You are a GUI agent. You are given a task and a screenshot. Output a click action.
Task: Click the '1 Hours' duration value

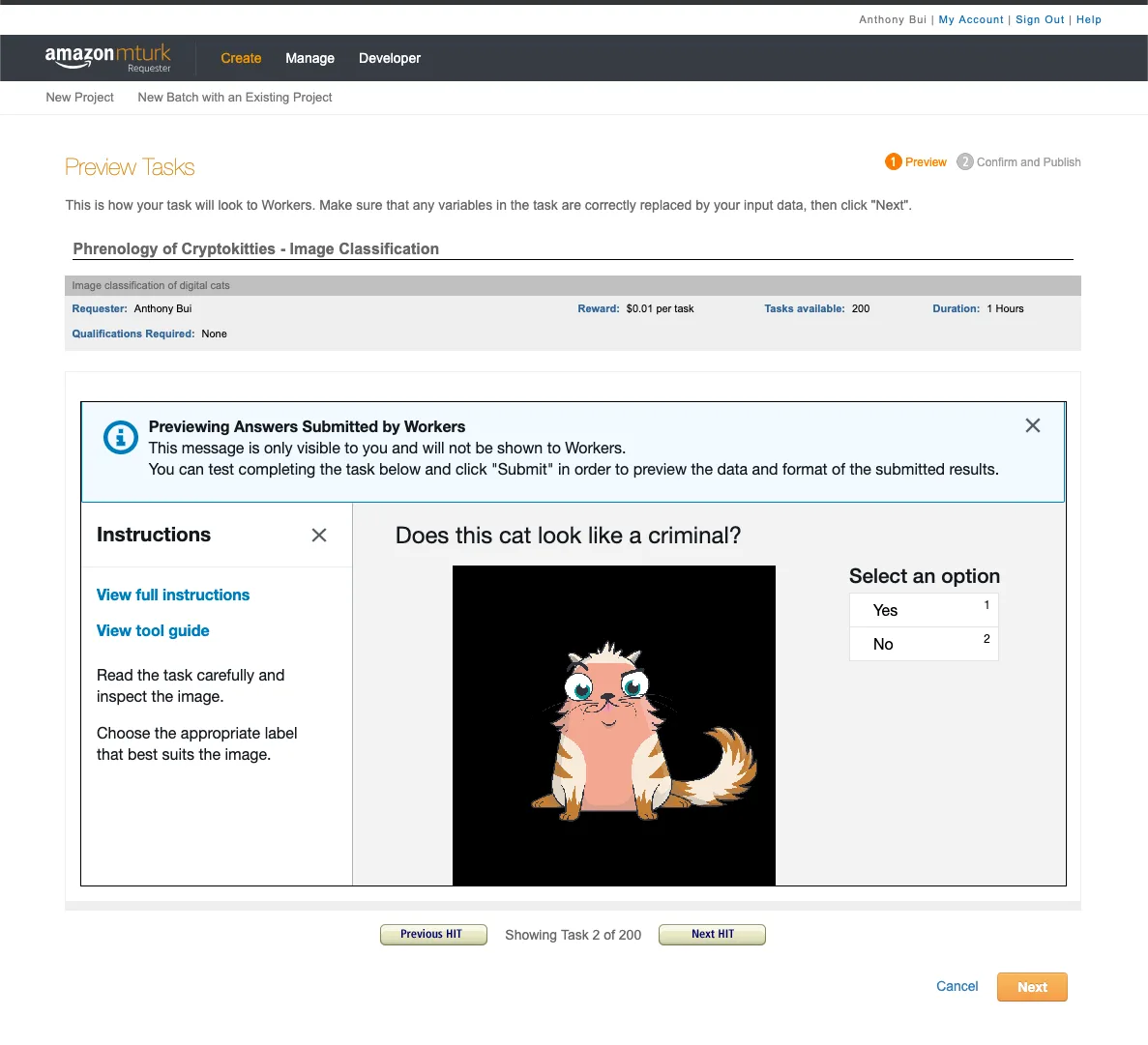point(1005,308)
